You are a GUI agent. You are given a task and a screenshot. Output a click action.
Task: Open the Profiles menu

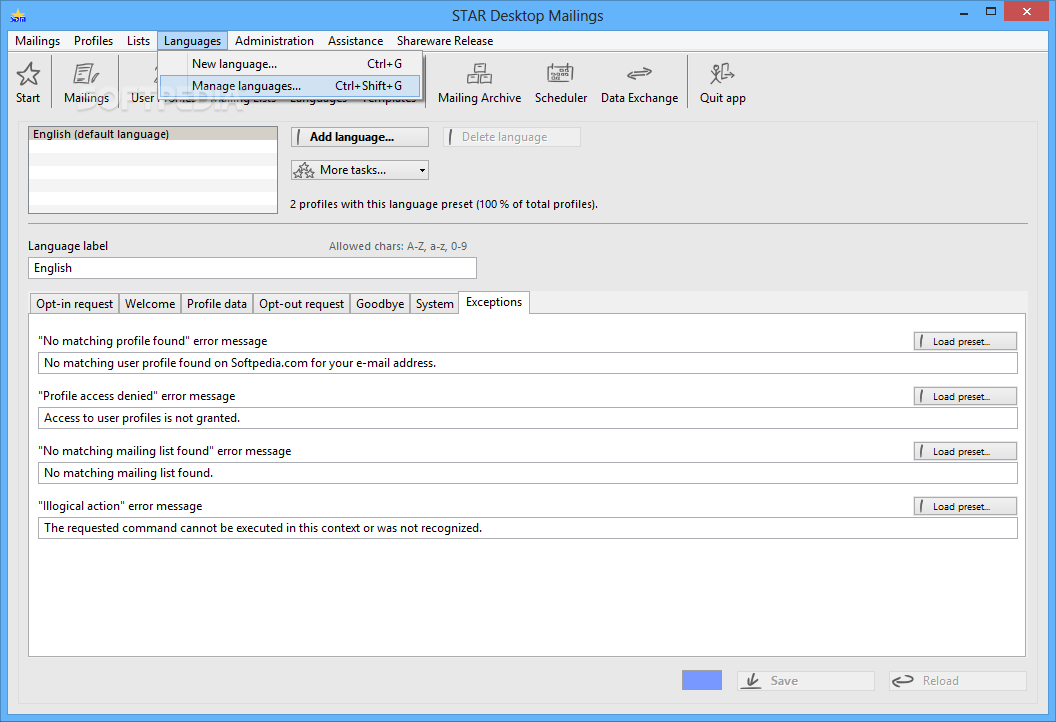[93, 40]
